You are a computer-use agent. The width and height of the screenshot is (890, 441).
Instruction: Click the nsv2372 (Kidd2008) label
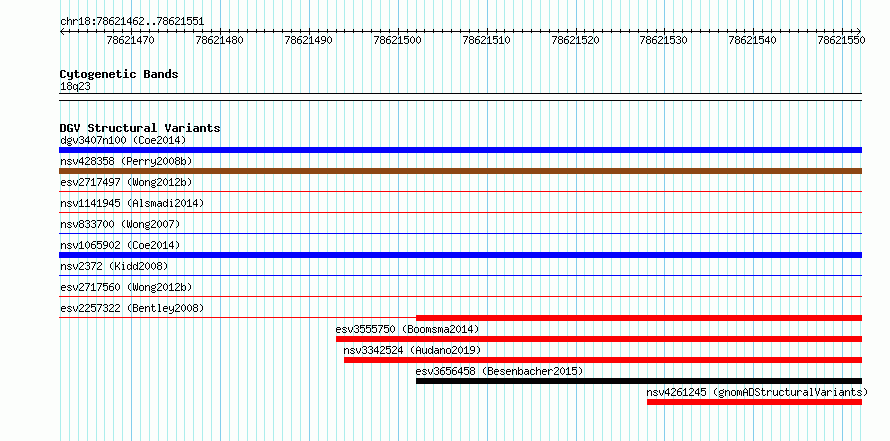[x=114, y=266]
